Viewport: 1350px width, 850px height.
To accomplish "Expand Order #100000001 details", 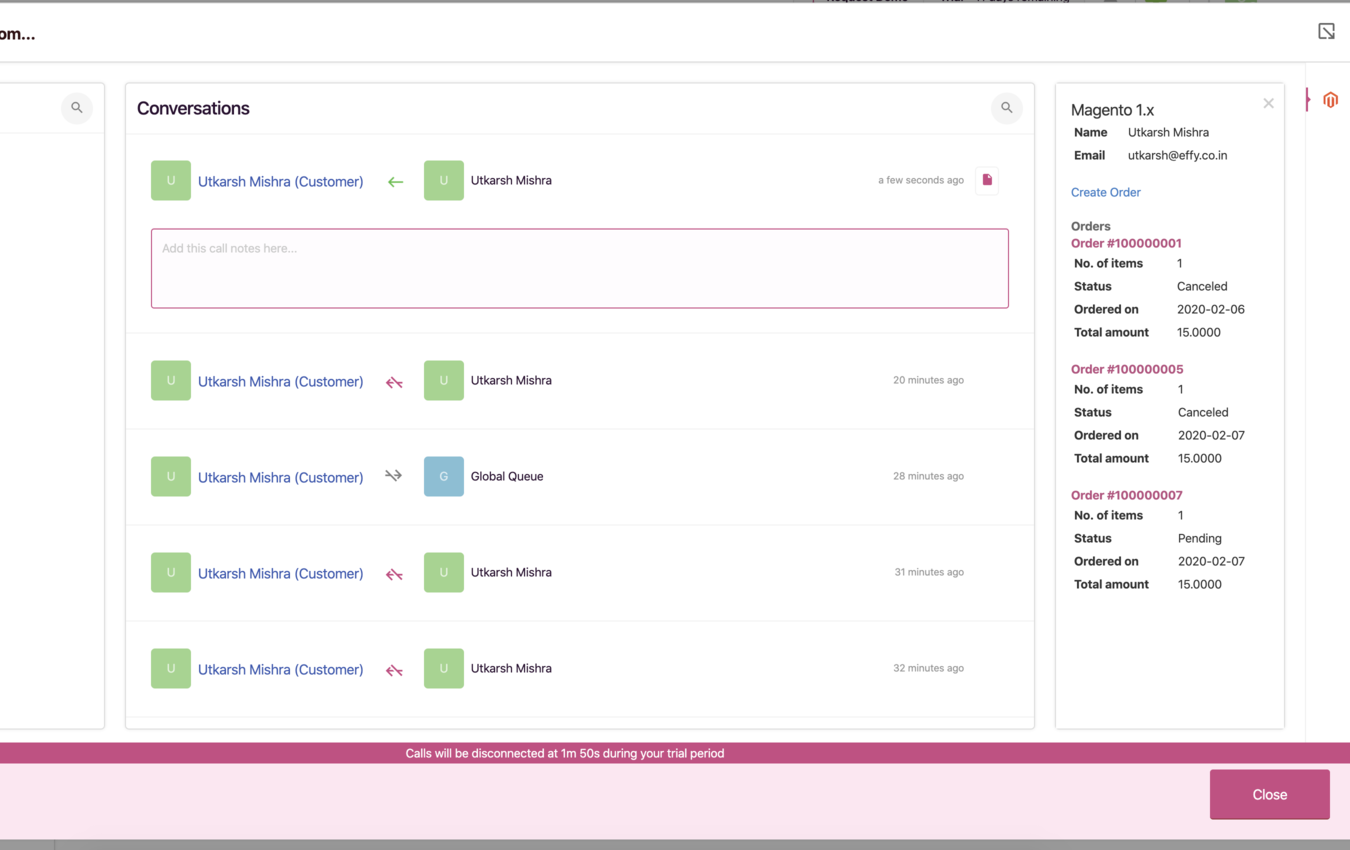I will point(1126,243).
